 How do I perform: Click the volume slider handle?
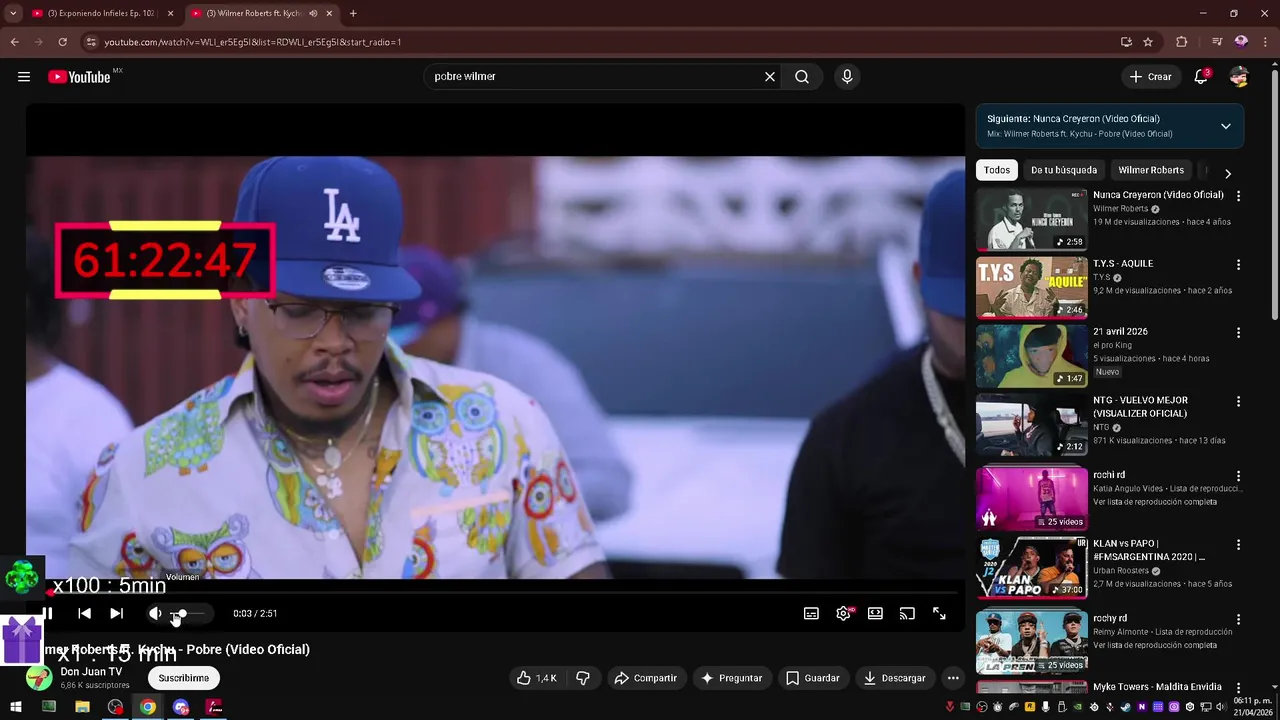pos(181,613)
